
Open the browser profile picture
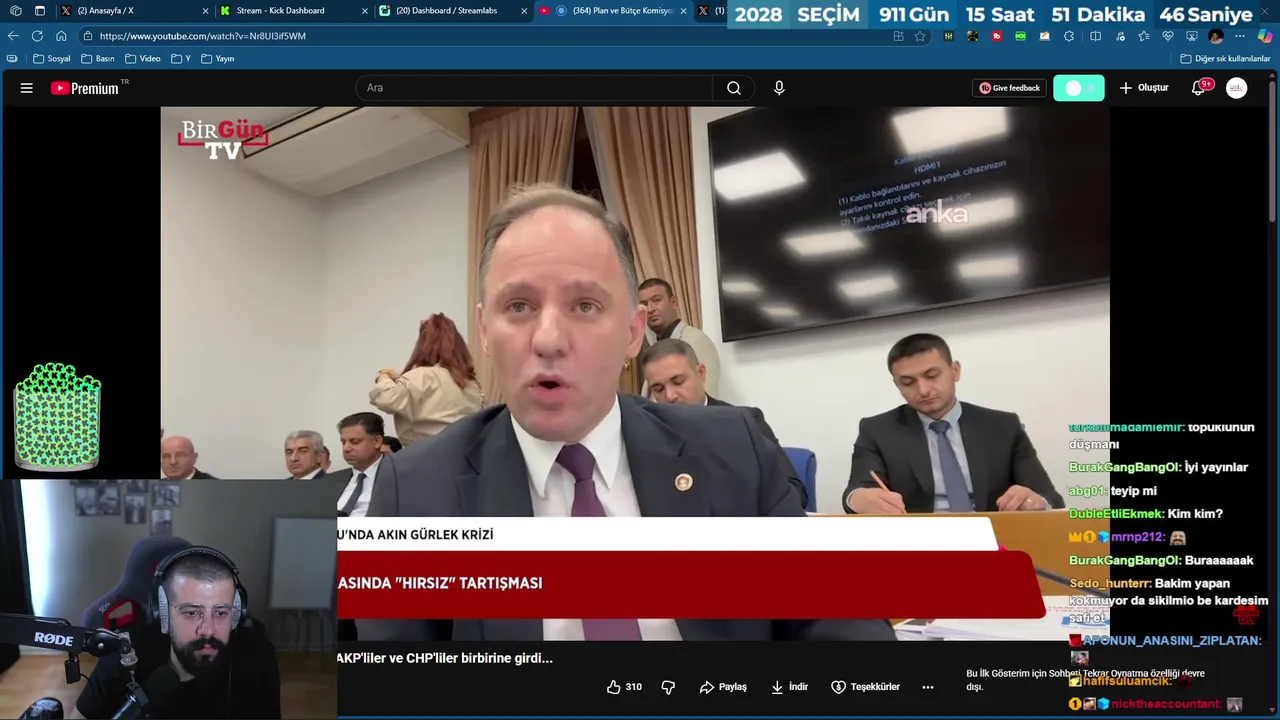tap(1216, 36)
